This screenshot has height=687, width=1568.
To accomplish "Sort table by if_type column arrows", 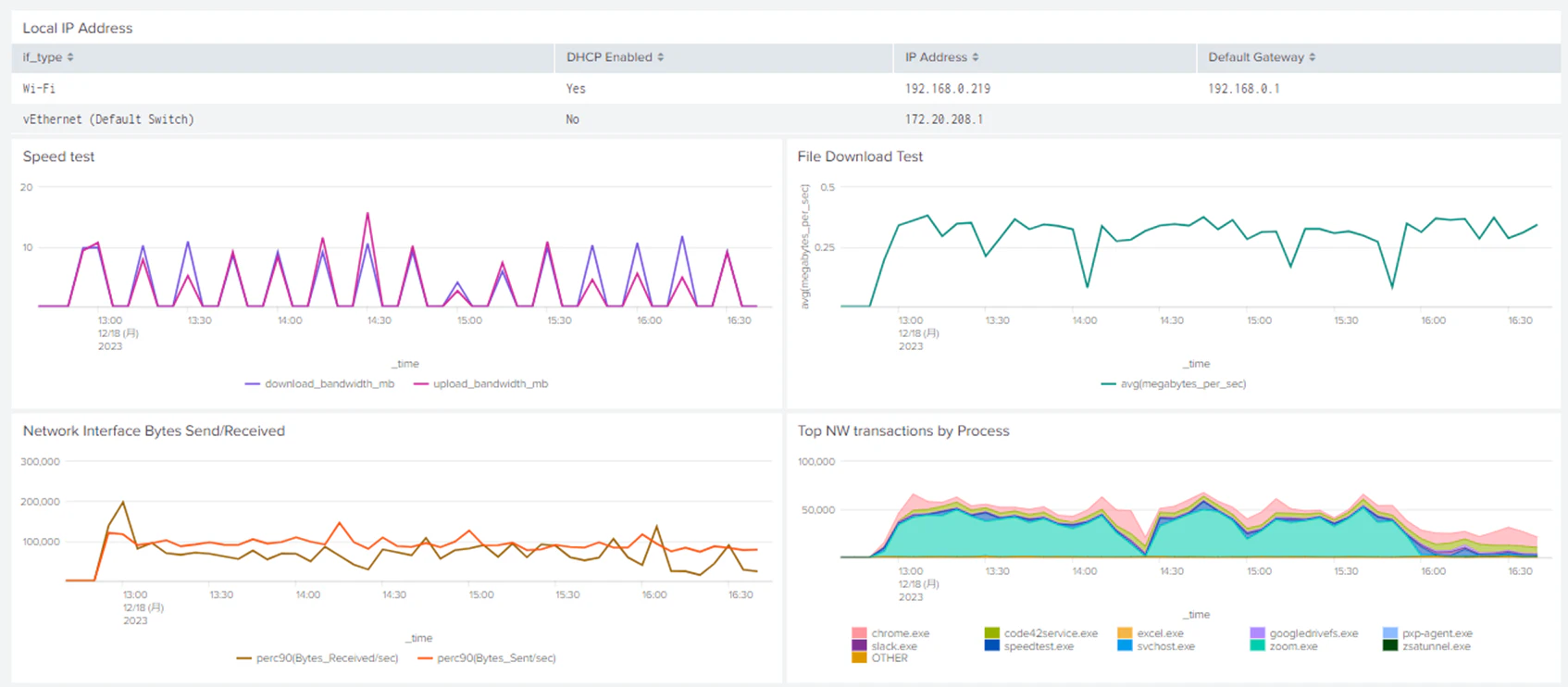I will click(70, 57).
